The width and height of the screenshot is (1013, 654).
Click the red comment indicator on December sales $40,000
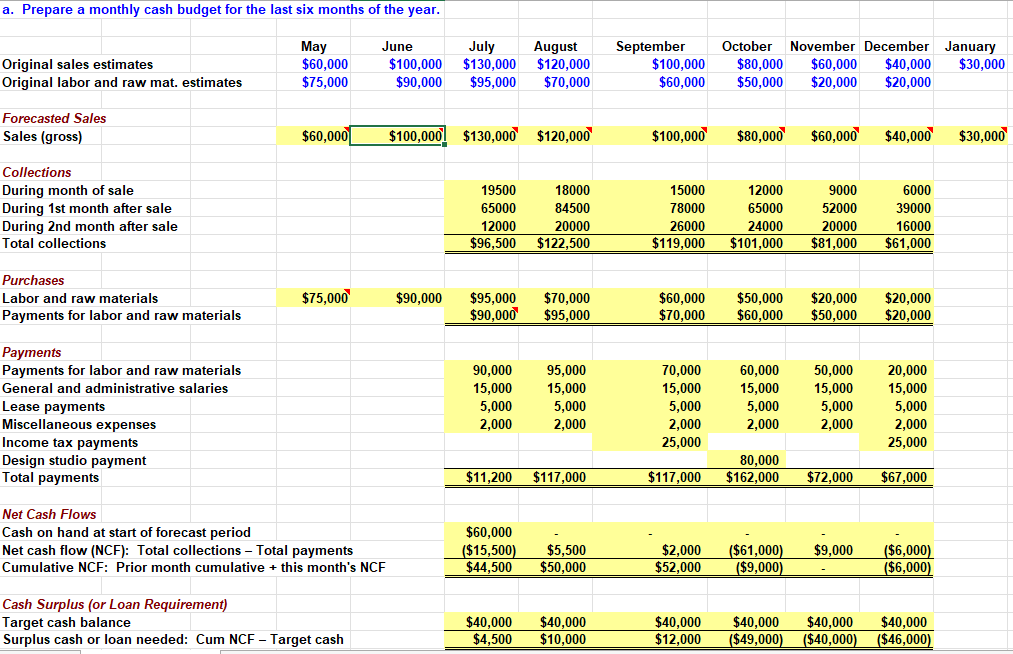pos(930,131)
